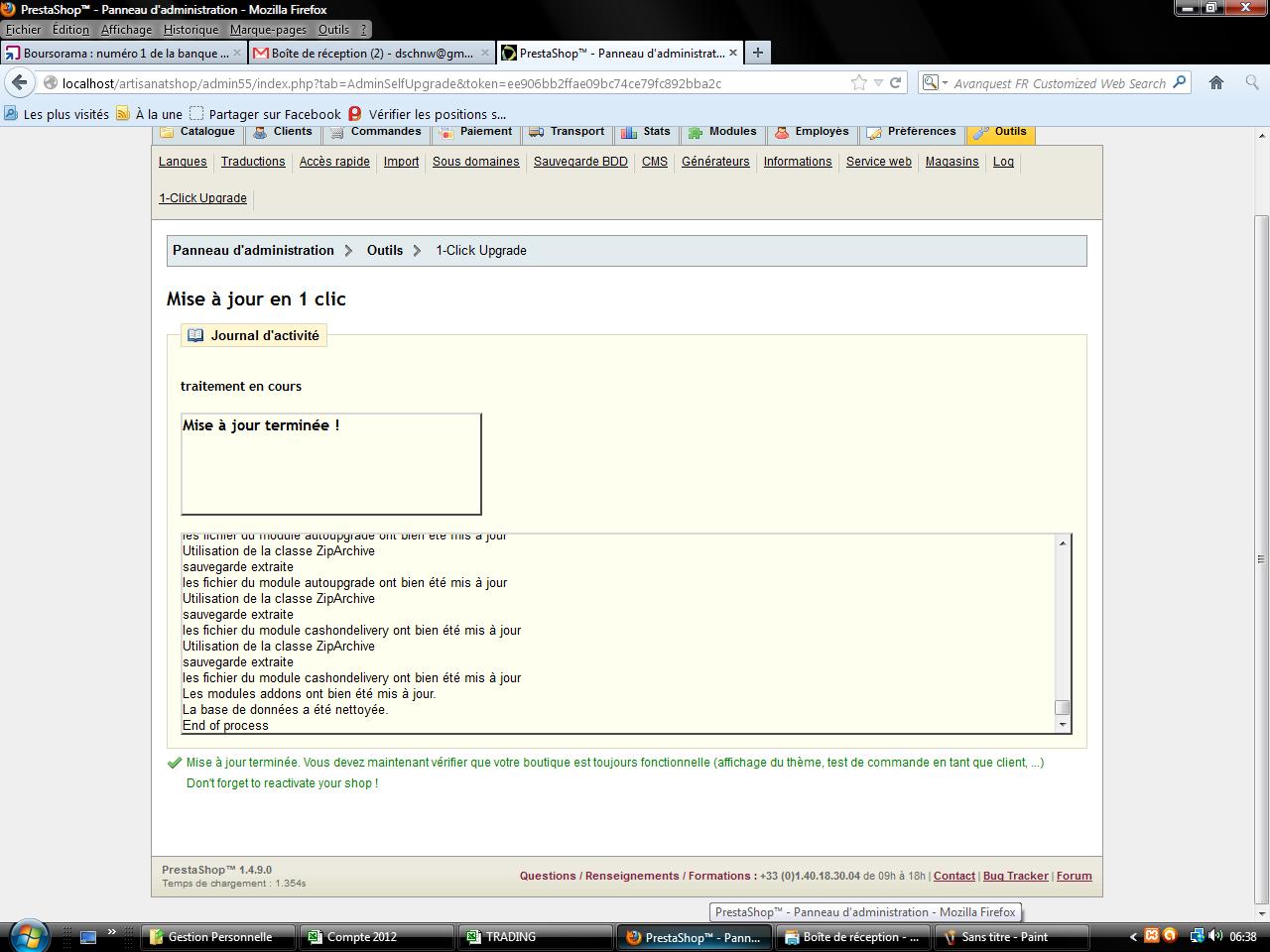The width and height of the screenshot is (1270, 952).
Task: Open the Sauvegarde BDD link
Action: (580, 162)
